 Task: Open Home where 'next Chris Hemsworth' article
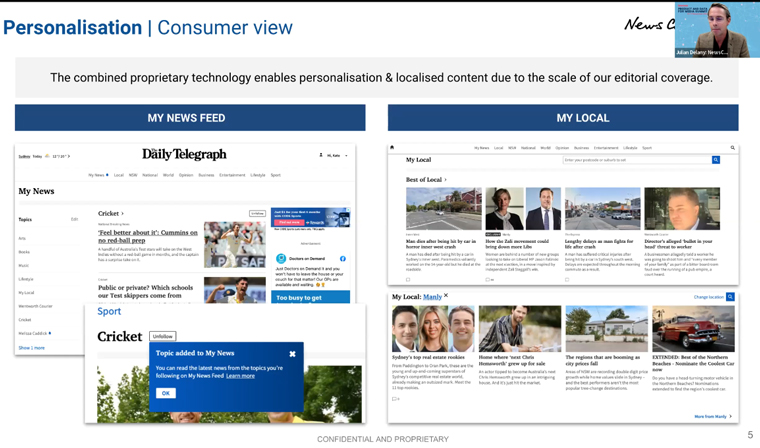[x=512, y=360]
